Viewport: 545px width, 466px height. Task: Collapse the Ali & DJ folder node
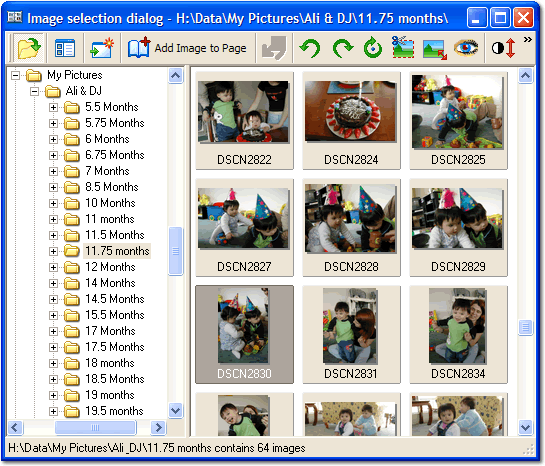pos(34,91)
